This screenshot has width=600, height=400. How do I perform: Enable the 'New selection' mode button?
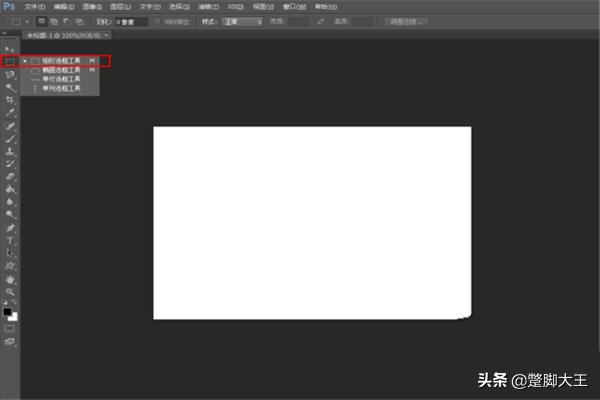coord(41,21)
